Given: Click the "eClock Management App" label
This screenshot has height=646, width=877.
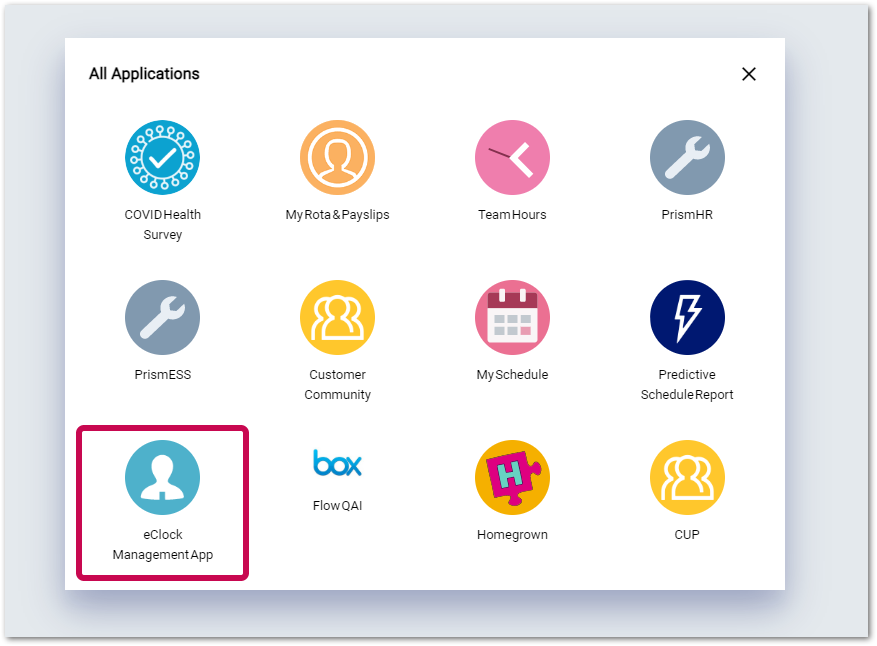Looking at the screenshot, I should [163, 544].
